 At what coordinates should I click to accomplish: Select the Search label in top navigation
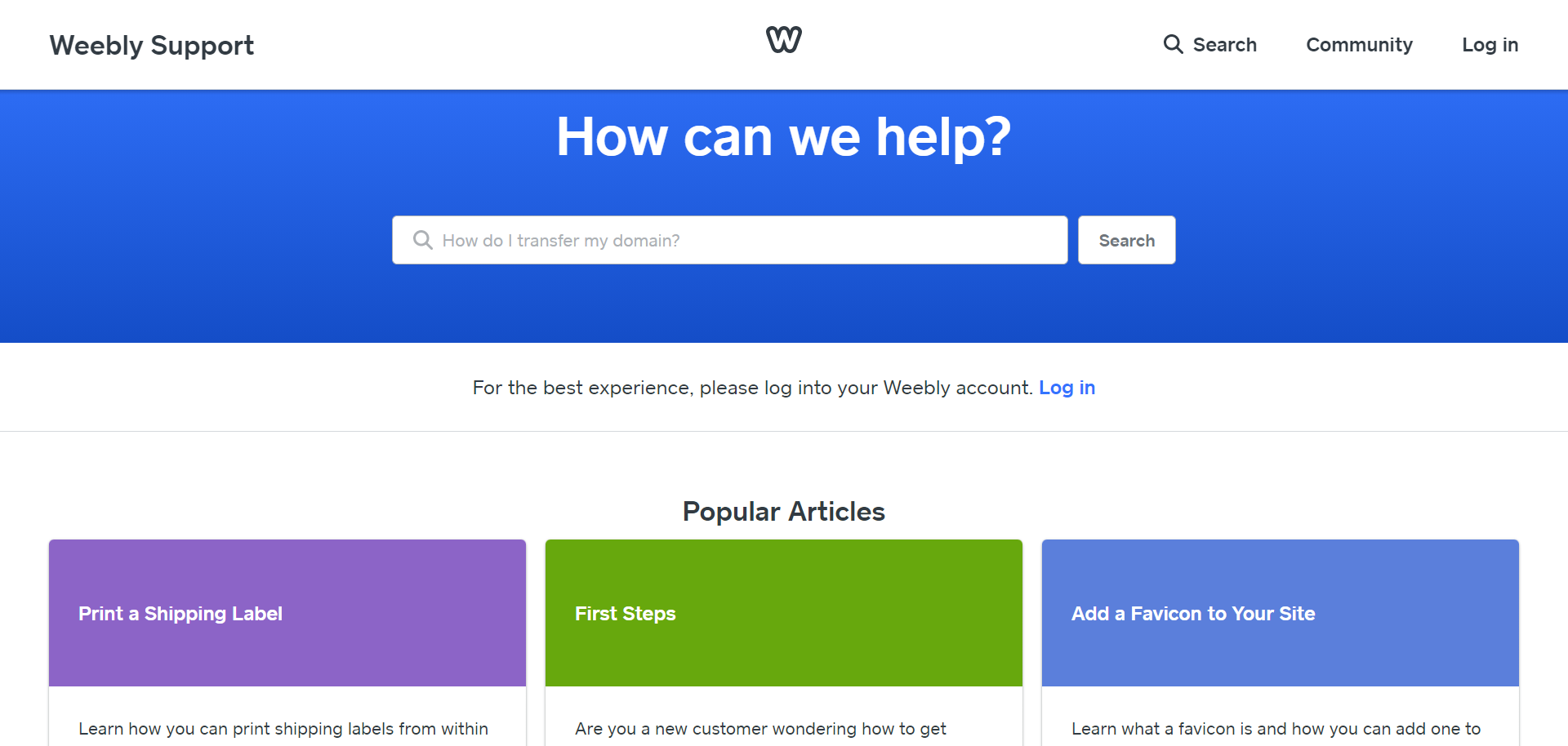click(1224, 45)
